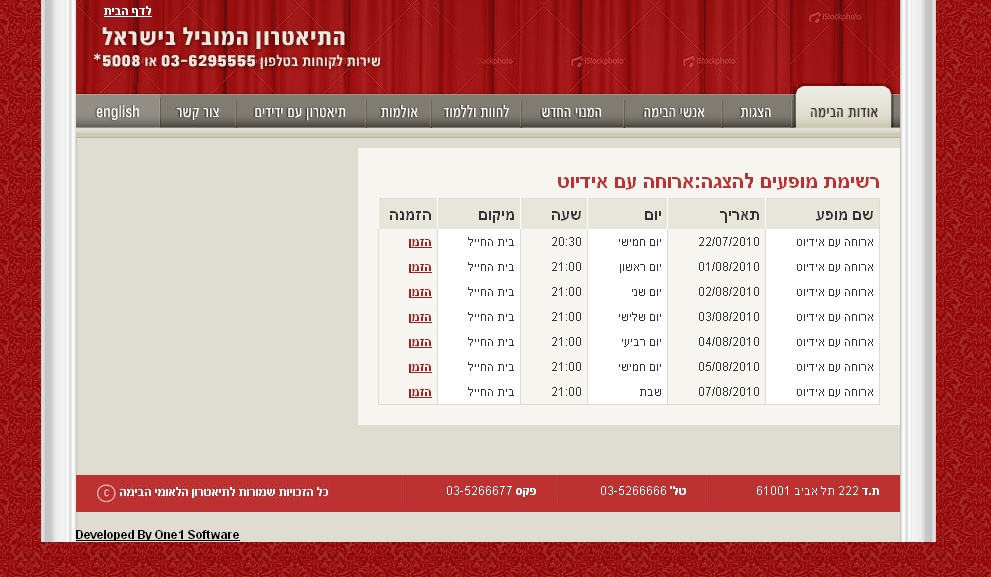Open the אולמות menu item
The width and height of the screenshot is (991, 577).
[x=399, y=112]
